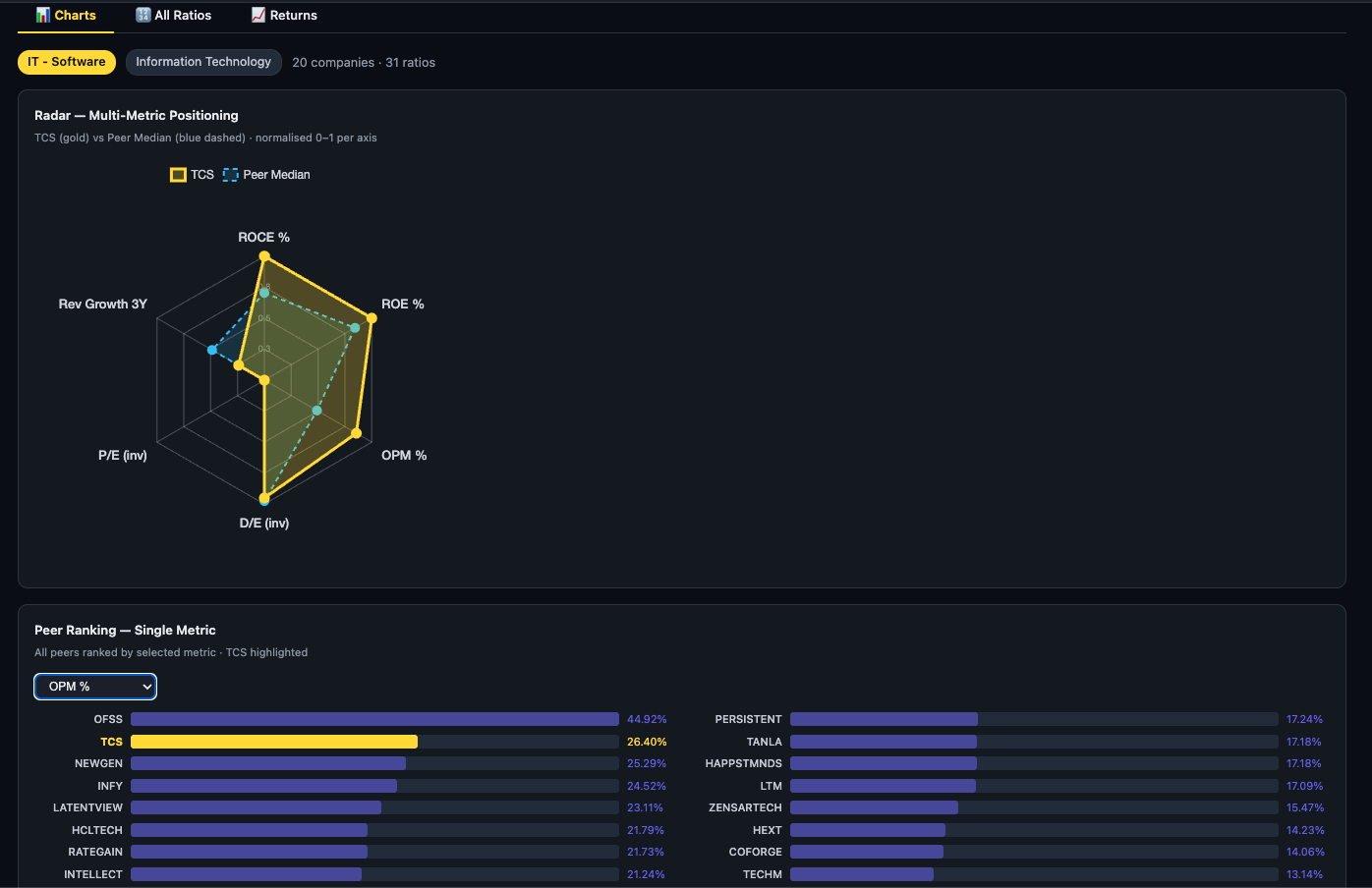Click the PERSISTENT ranking bar

pyautogui.click(x=884, y=719)
